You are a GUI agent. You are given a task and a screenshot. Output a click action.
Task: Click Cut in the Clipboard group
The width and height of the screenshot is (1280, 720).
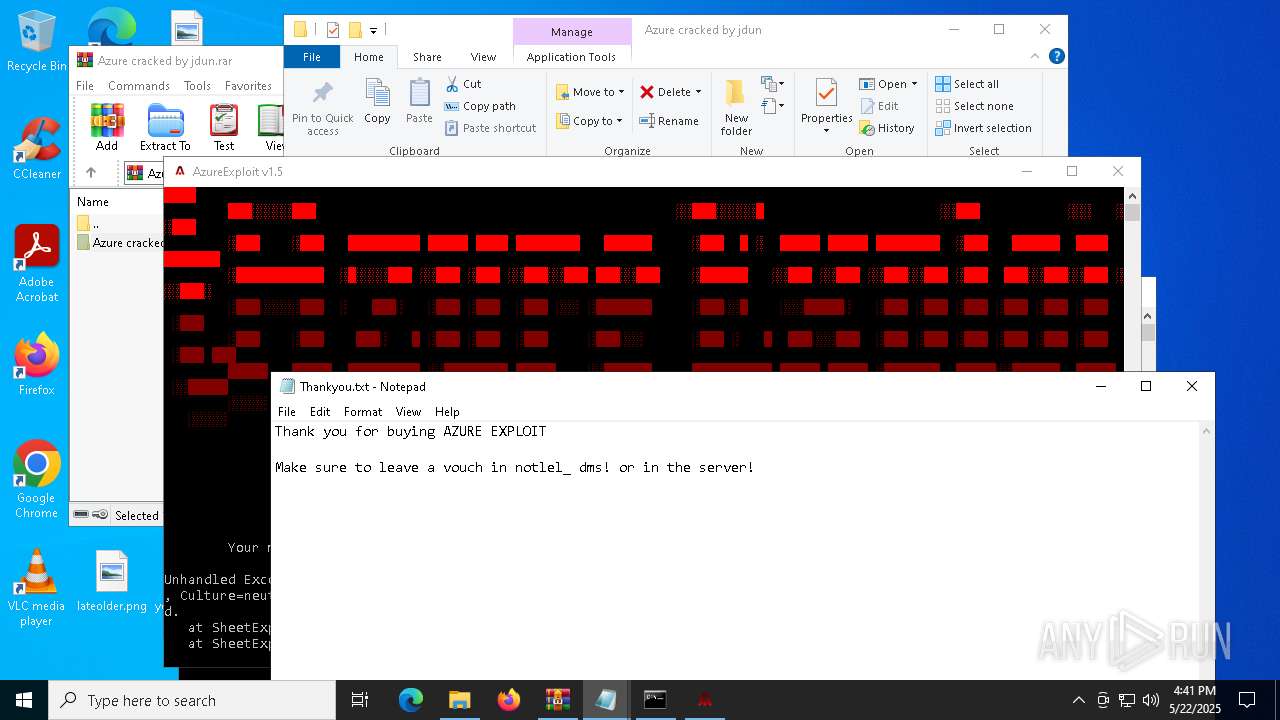pos(463,84)
